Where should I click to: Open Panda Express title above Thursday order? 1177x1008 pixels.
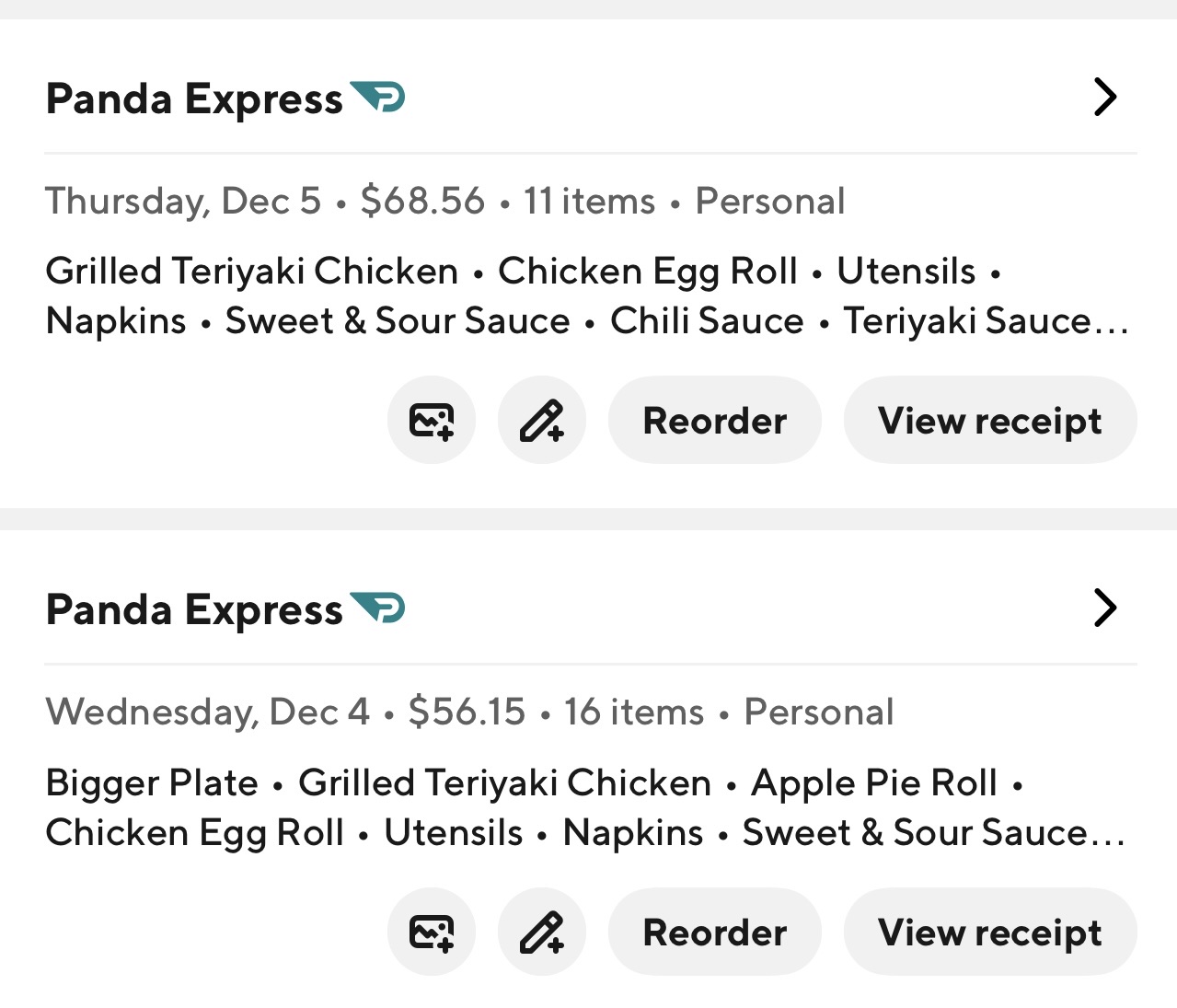coord(194,98)
